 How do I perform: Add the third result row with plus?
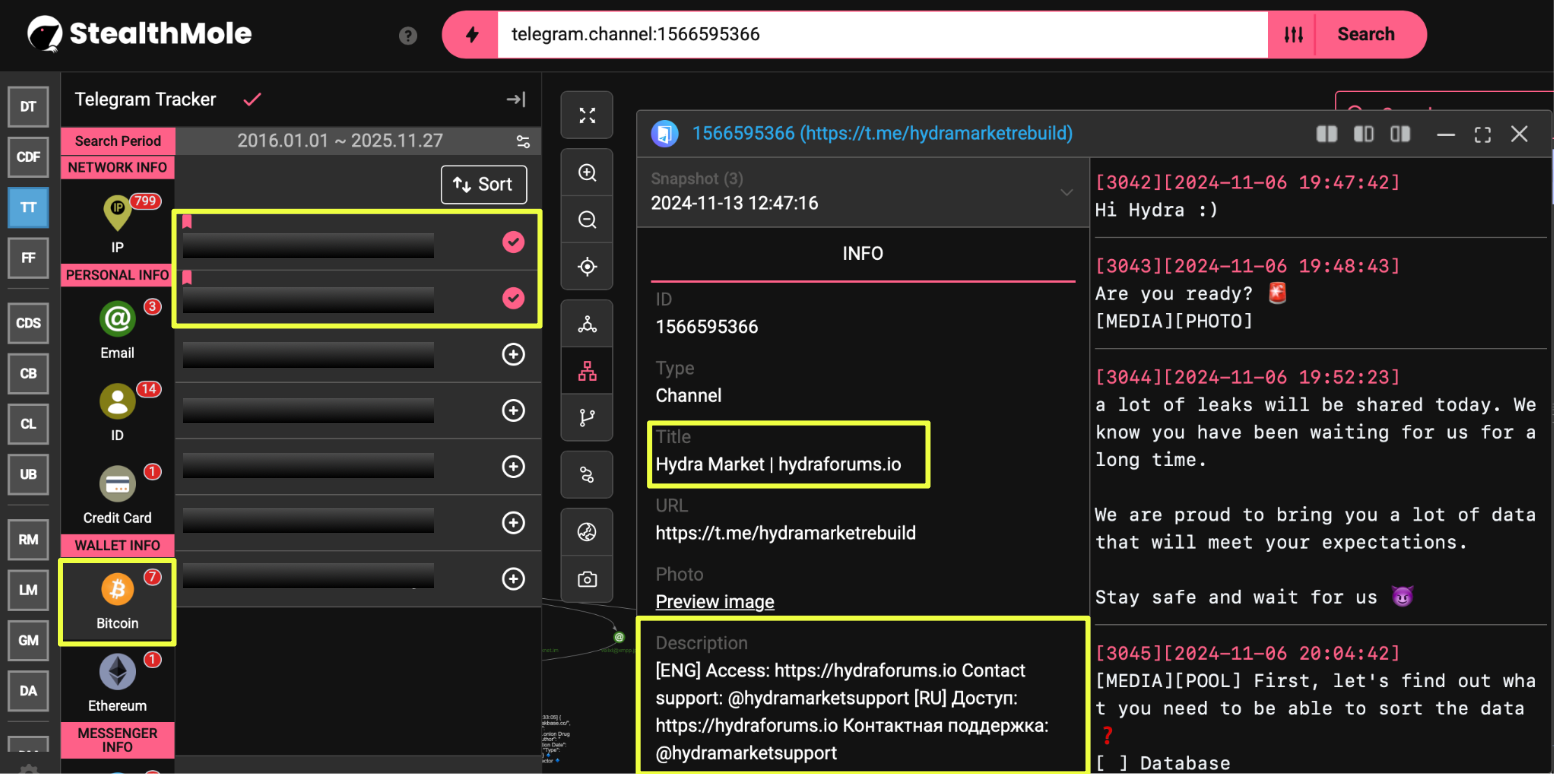[513, 355]
